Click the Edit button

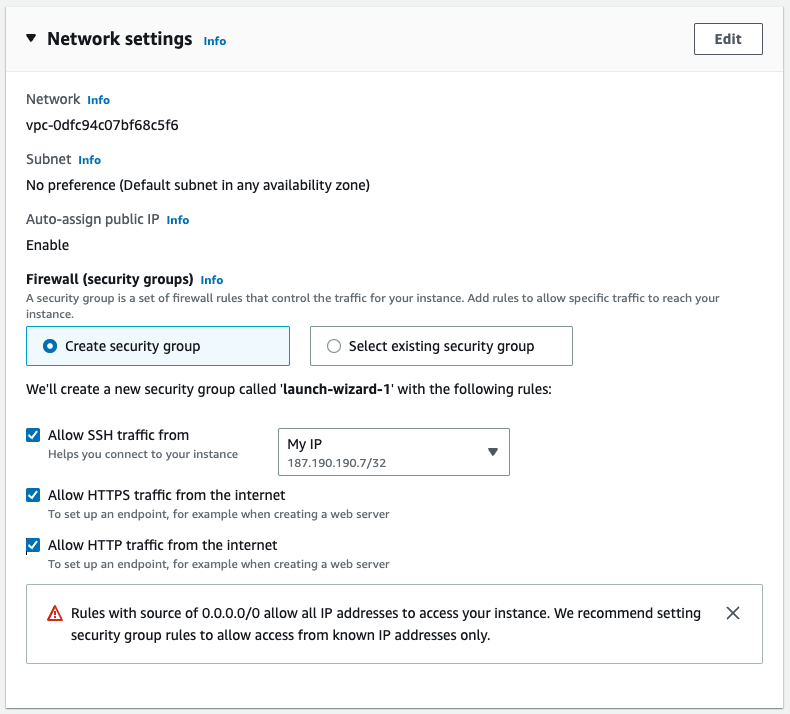tap(727, 39)
